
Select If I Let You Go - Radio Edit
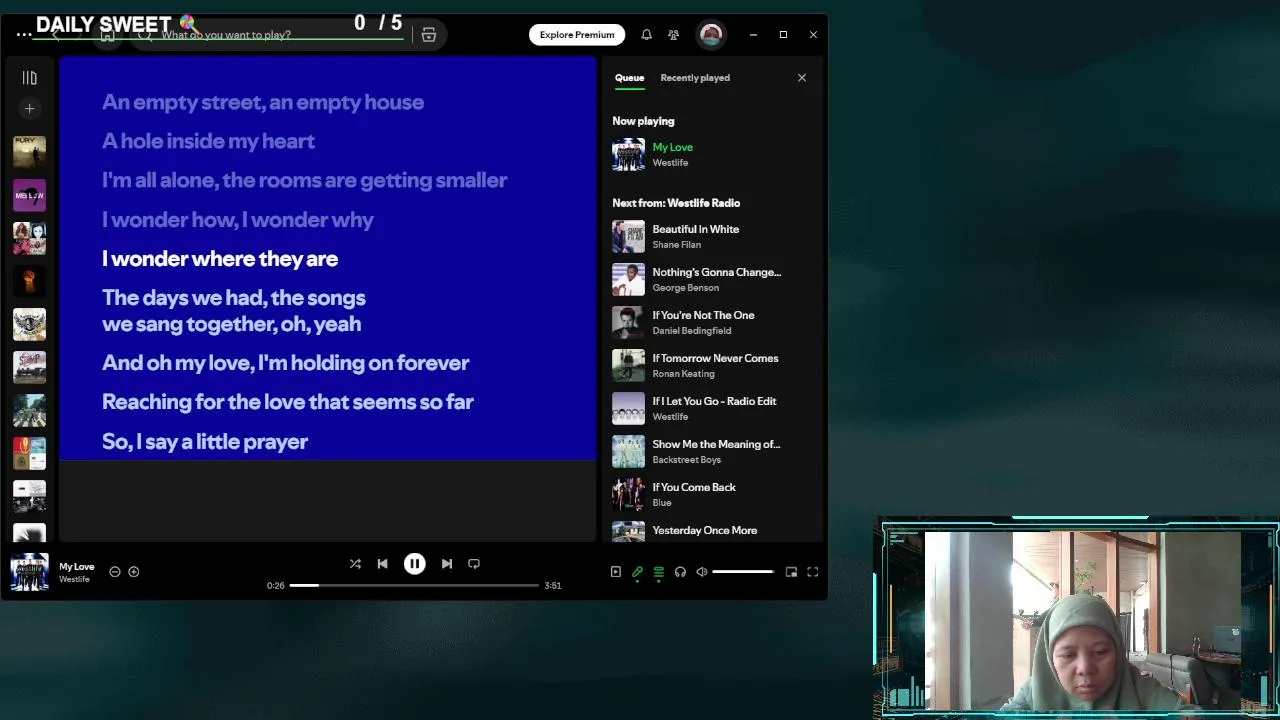(x=711, y=409)
